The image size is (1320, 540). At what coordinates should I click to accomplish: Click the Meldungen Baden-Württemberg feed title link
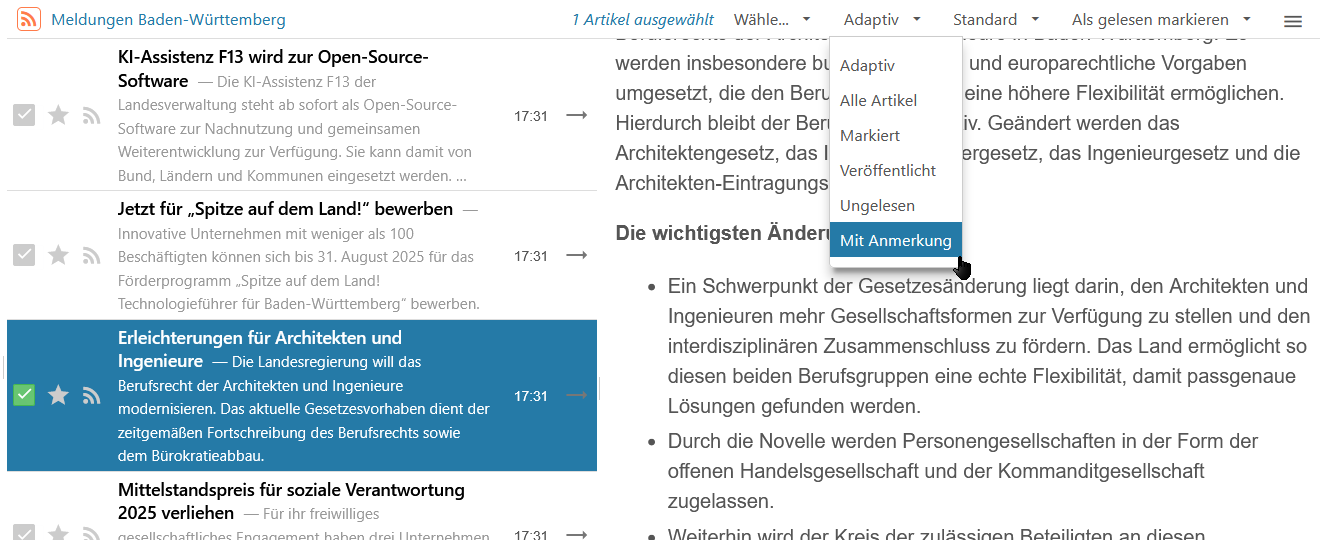click(x=168, y=20)
